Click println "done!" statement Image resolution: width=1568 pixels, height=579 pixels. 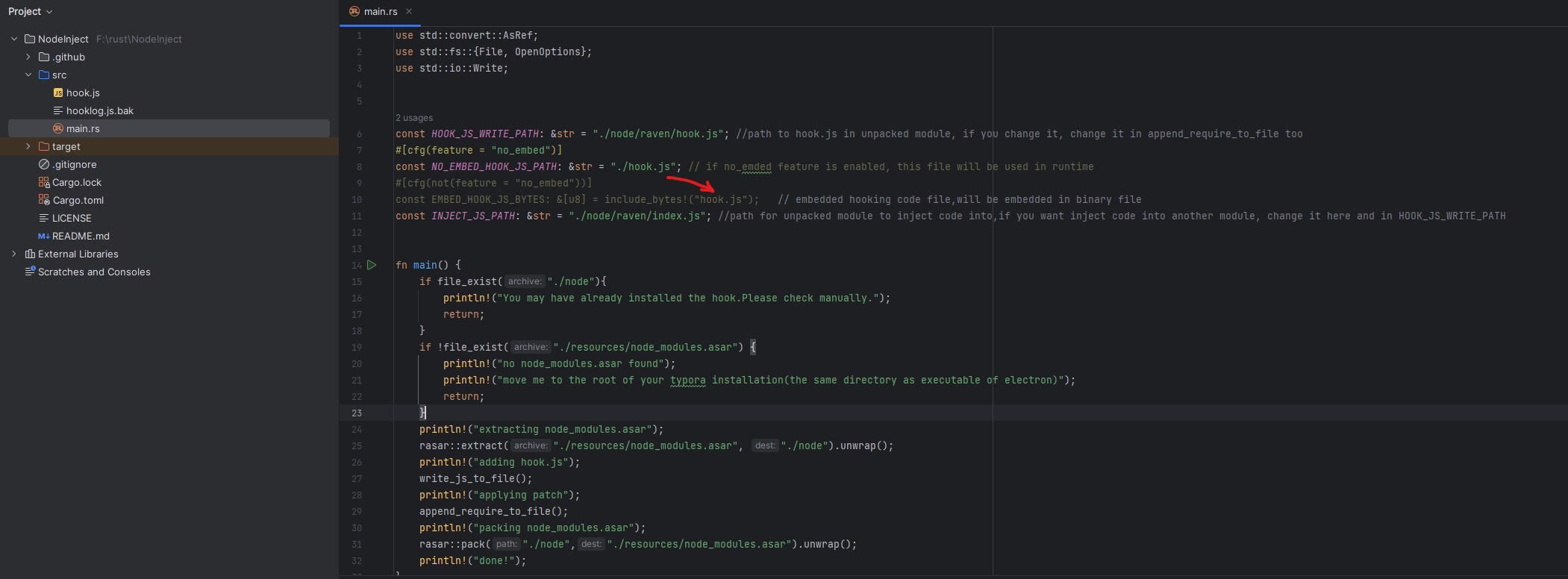coord(473,561)
